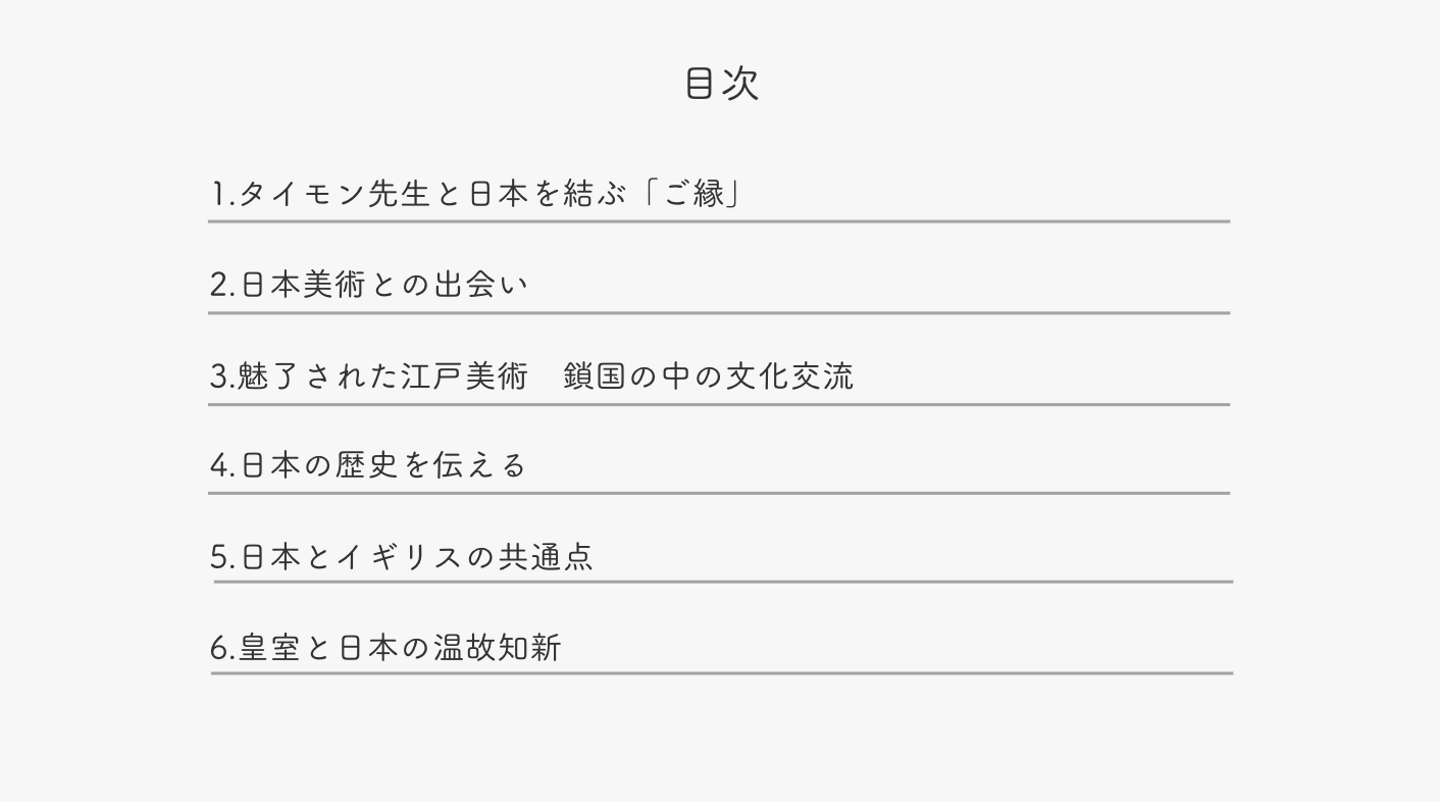Click the separator under the 江戸美術 entry
The image size is (1440, 802).
pyautogui.click(x=719, y=405)
